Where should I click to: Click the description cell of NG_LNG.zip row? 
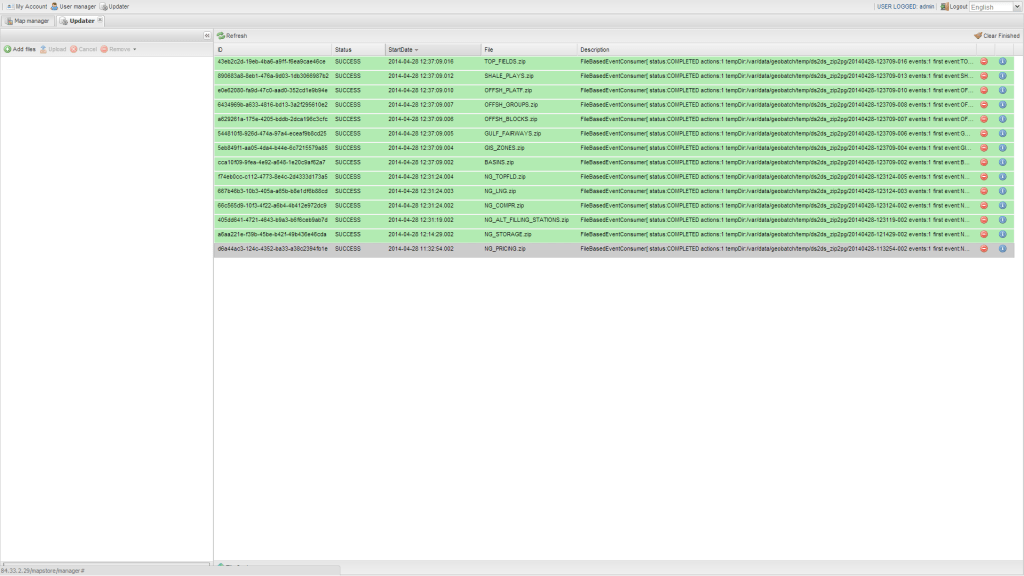tap(775, 191)
